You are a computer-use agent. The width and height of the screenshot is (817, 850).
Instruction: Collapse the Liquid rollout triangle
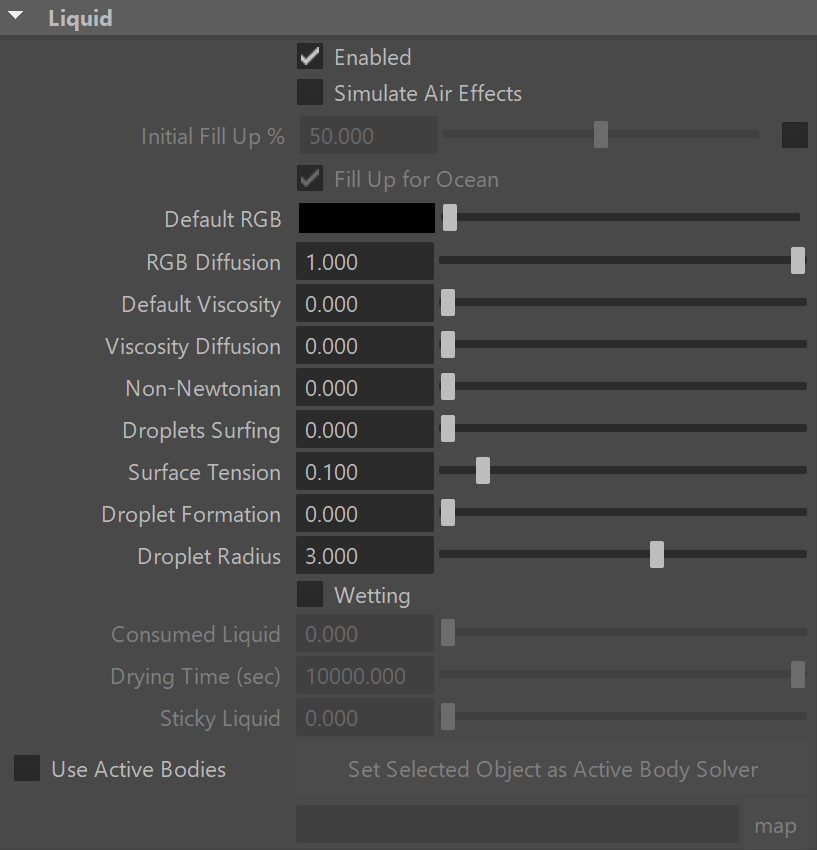15,16
